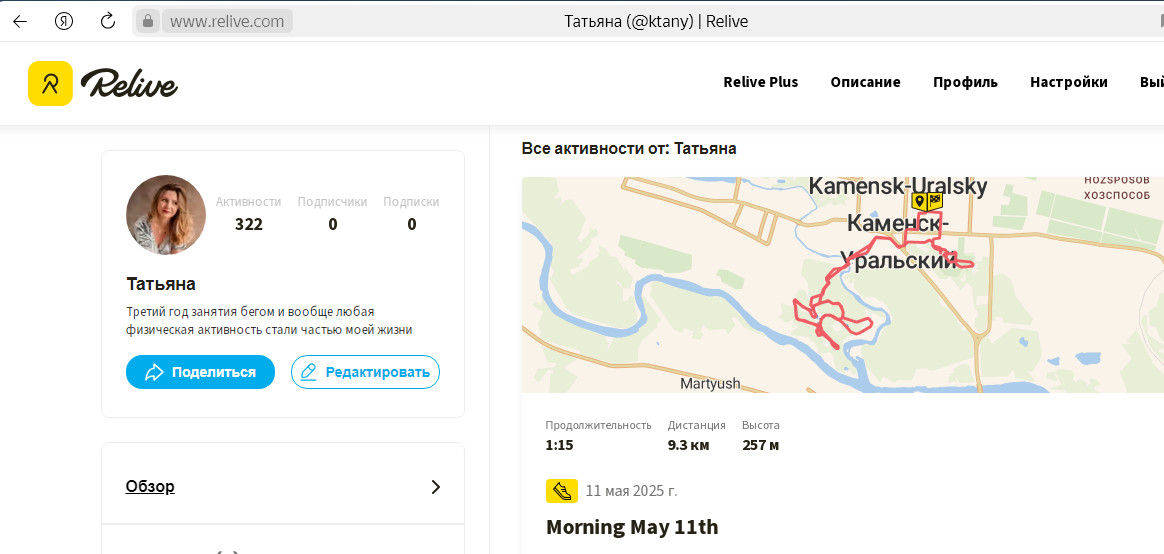The width and height of the screenshot is (1164, 554).
Task: Open the Relive Plus menu item
Action: (761, 82)
